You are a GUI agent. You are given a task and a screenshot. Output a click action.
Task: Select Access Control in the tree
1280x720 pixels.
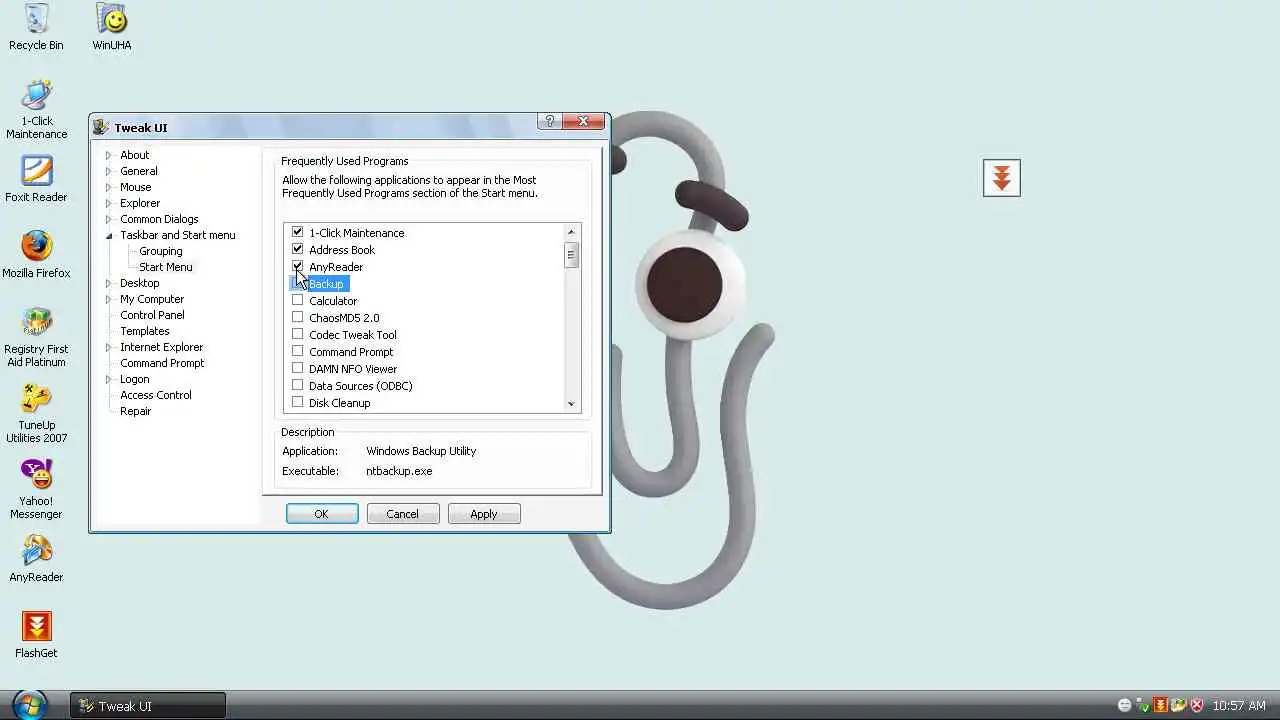(155, 395)
